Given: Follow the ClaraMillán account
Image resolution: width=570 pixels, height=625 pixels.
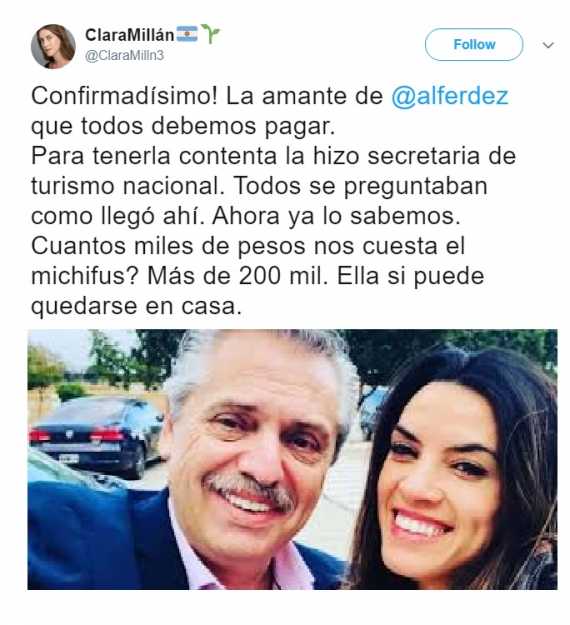Looking at the screenshot, I should 474,44.
